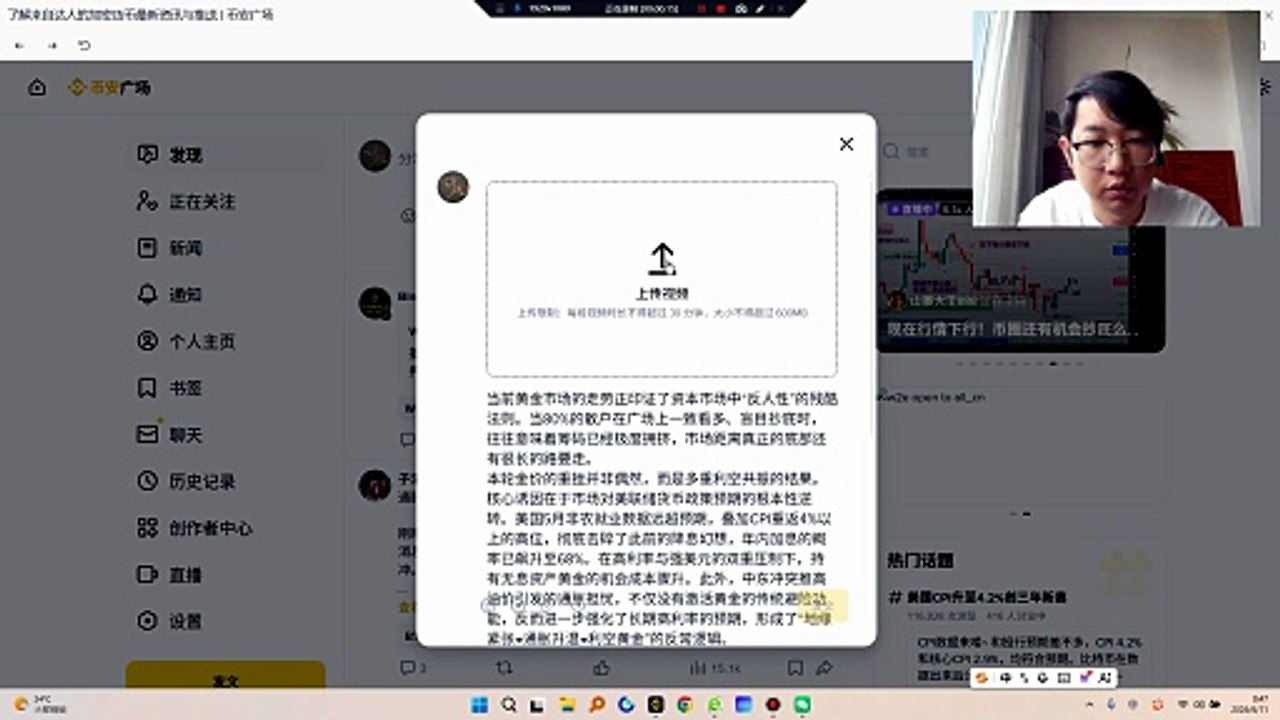Screen dimensions: 1280x720
Task: Click the like thumbs-up icon under post
Action: click(601, 667)
